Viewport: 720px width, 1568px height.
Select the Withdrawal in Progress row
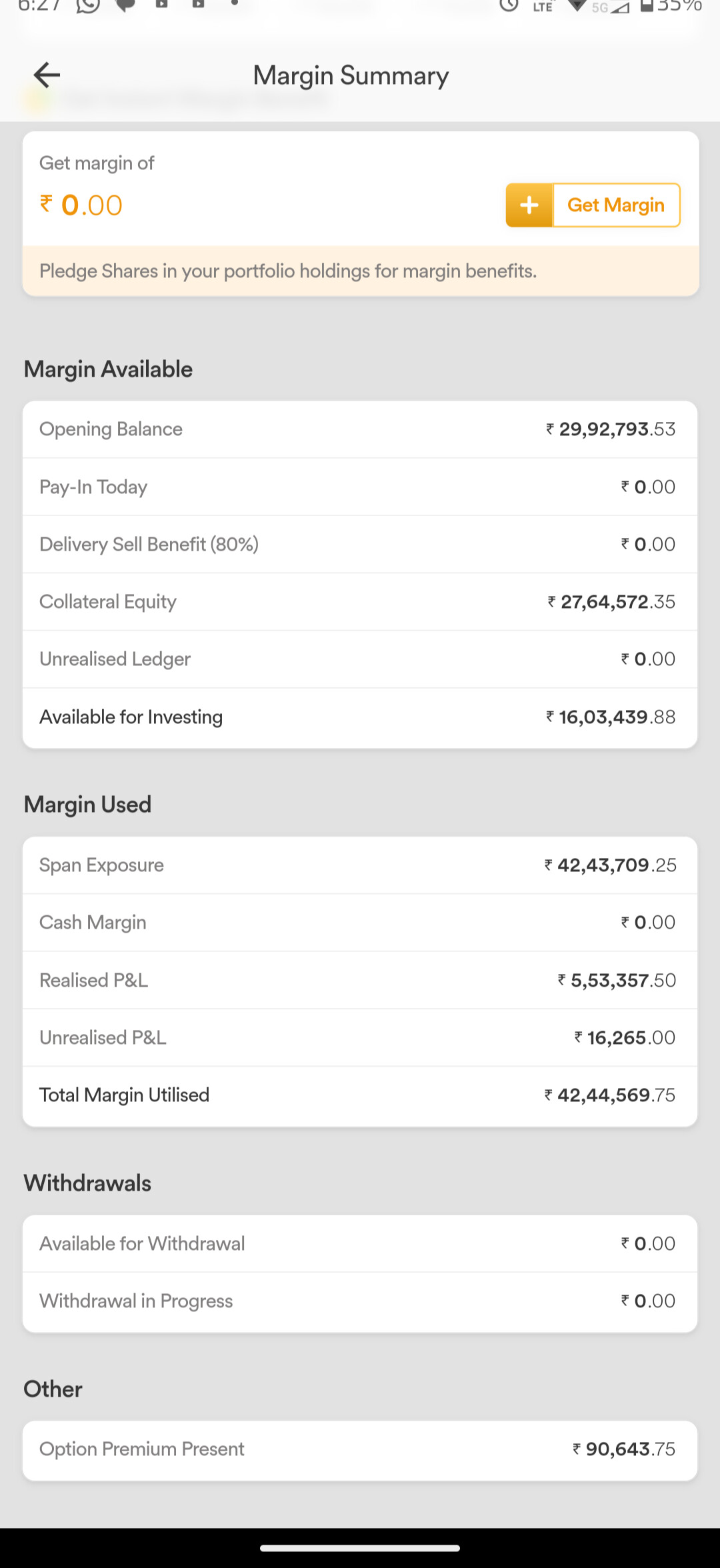pyautogui.click(x=360, y=1301)
